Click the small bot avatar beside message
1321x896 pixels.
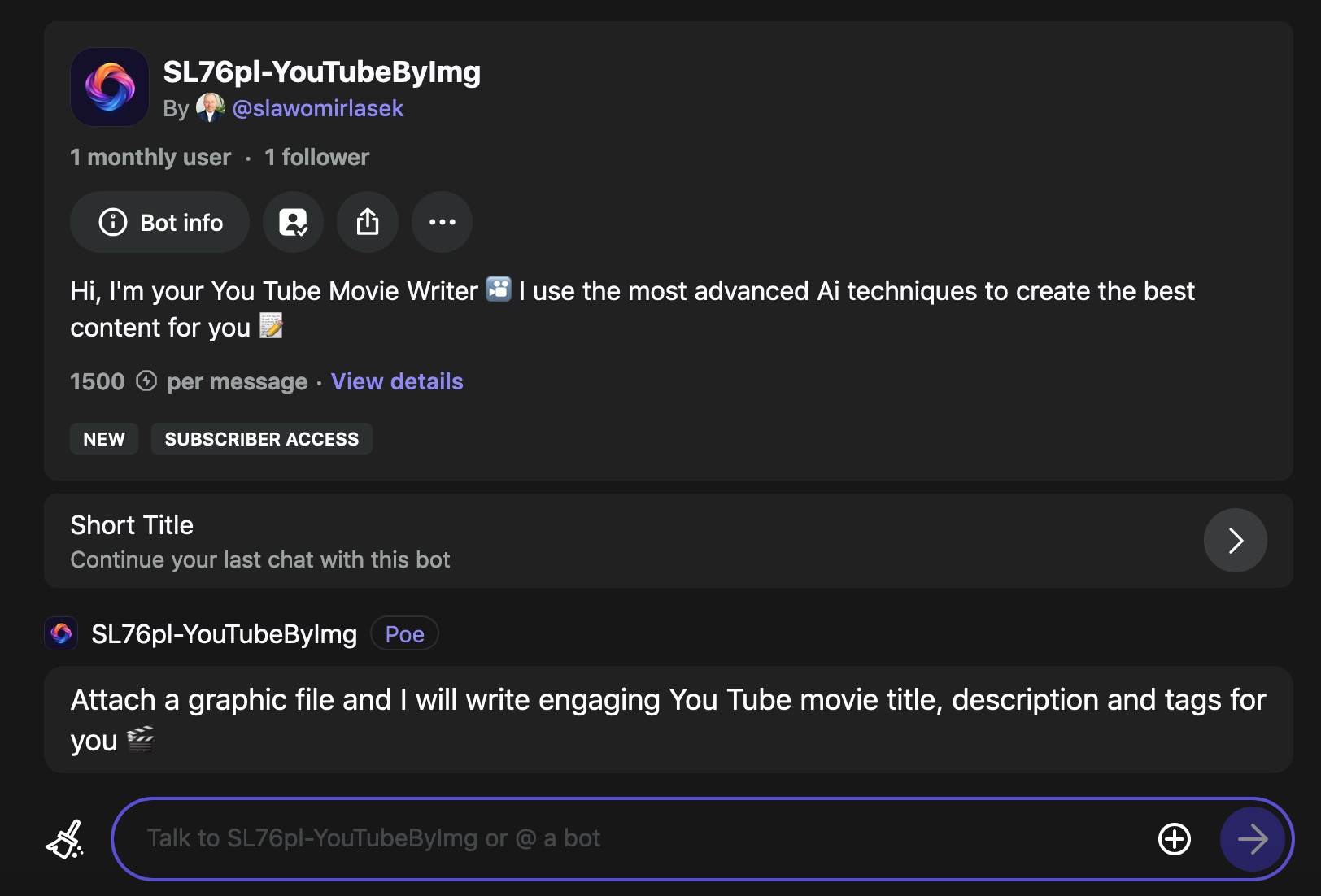[x=61, y=633]
